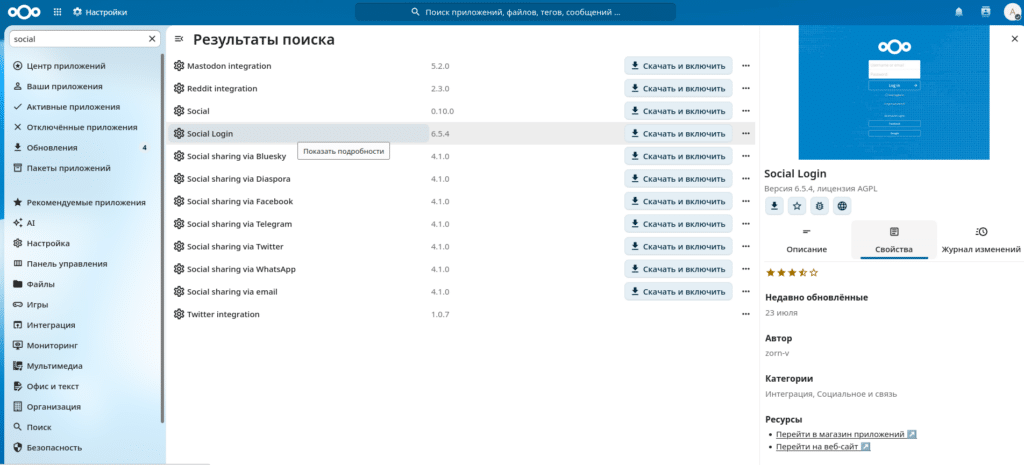Focus the global search field in header
Viewport: 1024px width, 465px height.
515,12
